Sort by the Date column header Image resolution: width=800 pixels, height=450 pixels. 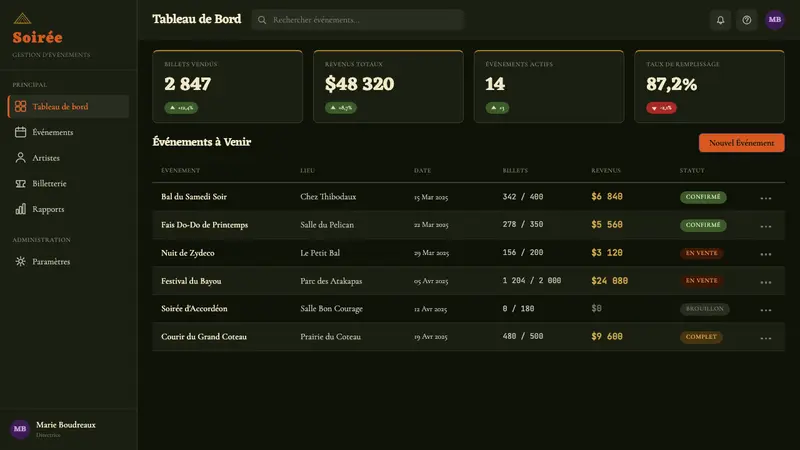click(x=422, y=170)
